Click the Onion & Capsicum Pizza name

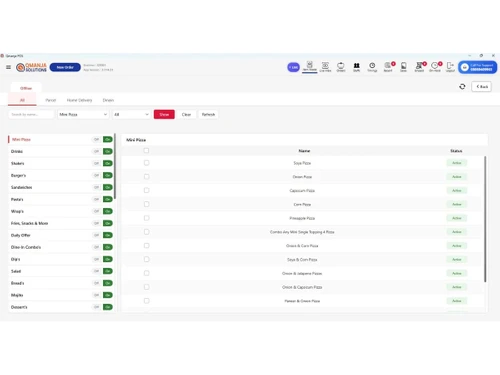[x=302, y=287]
